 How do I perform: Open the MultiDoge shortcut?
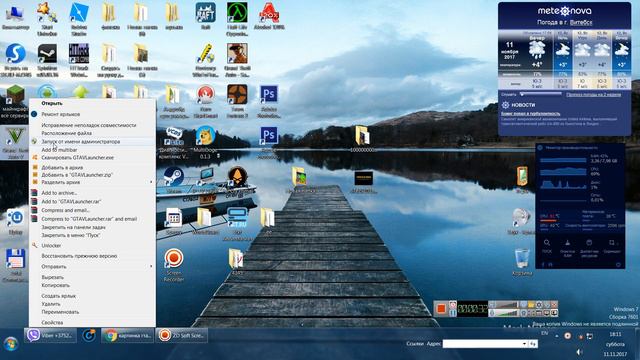click(205, 142)
